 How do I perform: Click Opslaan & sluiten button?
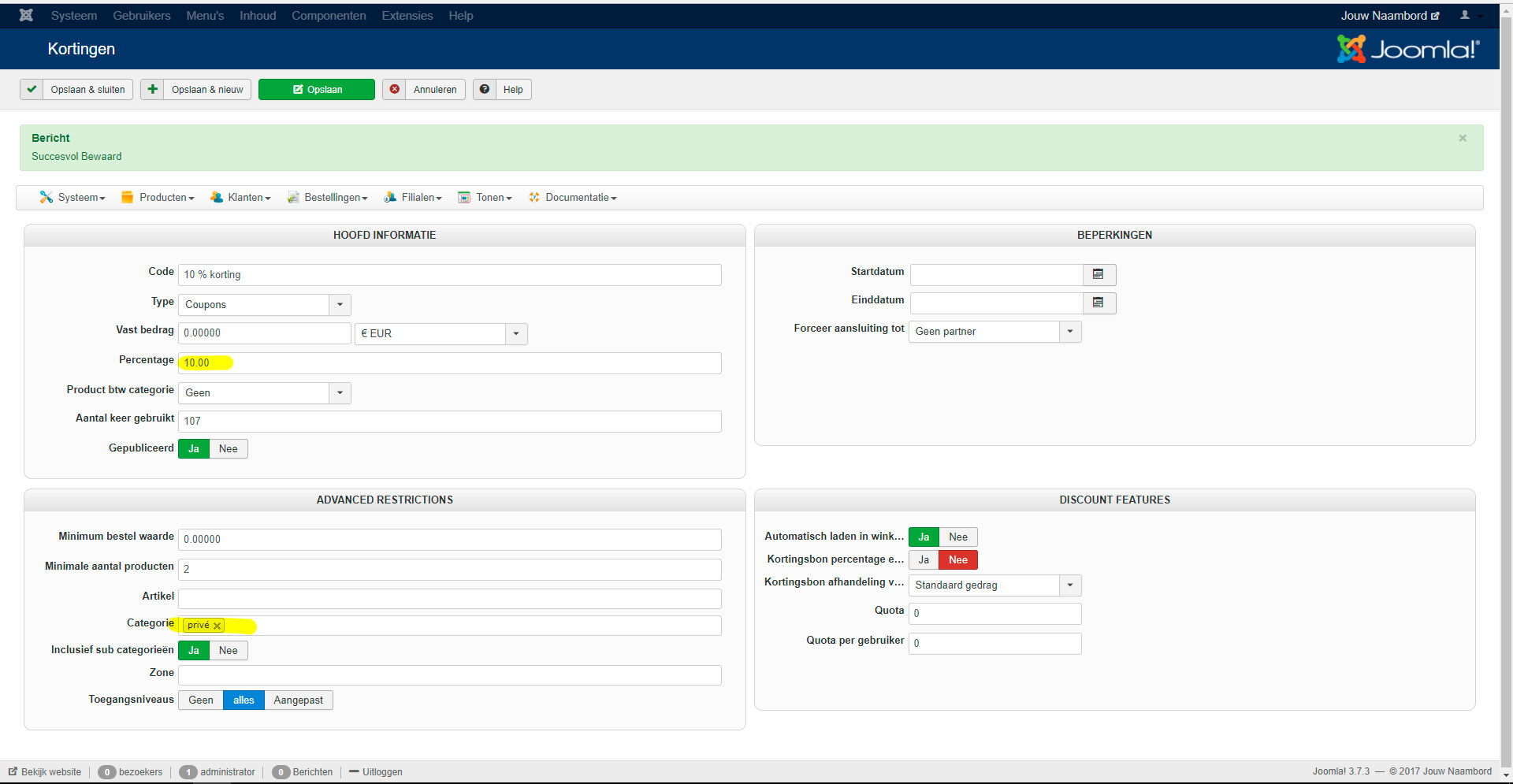76,89
